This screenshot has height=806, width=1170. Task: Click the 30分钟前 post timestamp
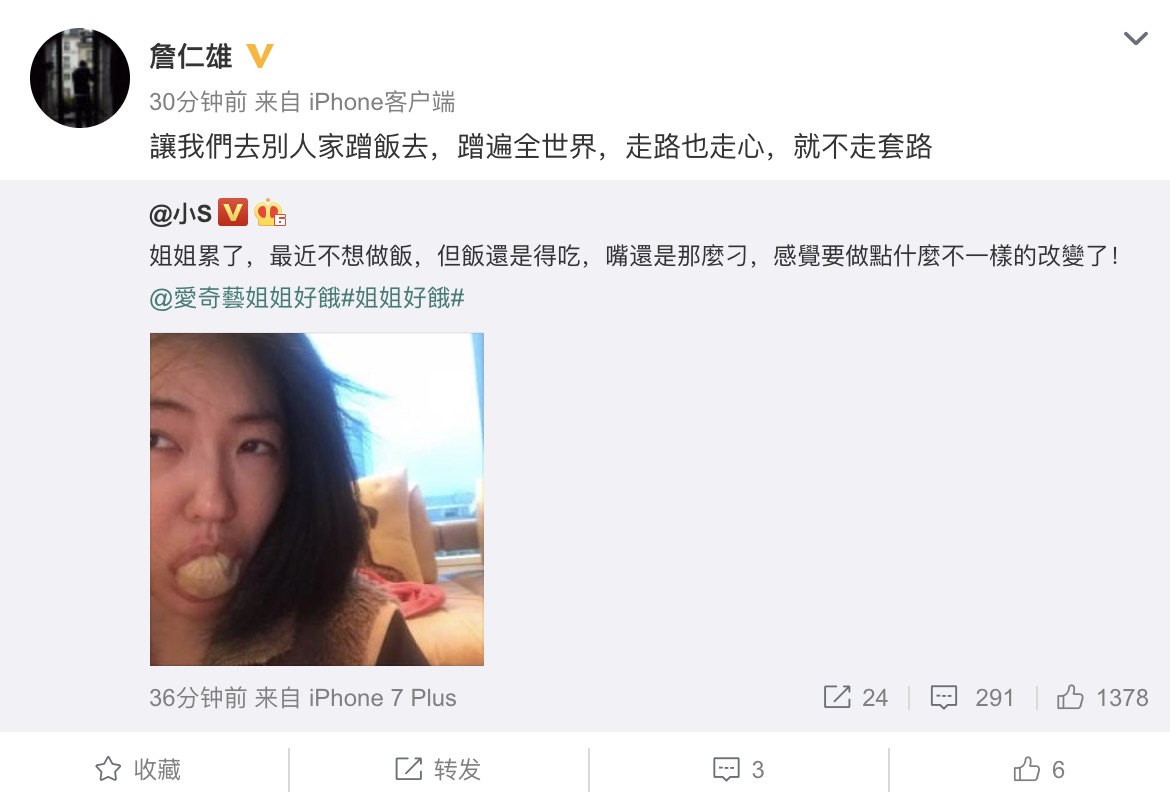(198, 102)
